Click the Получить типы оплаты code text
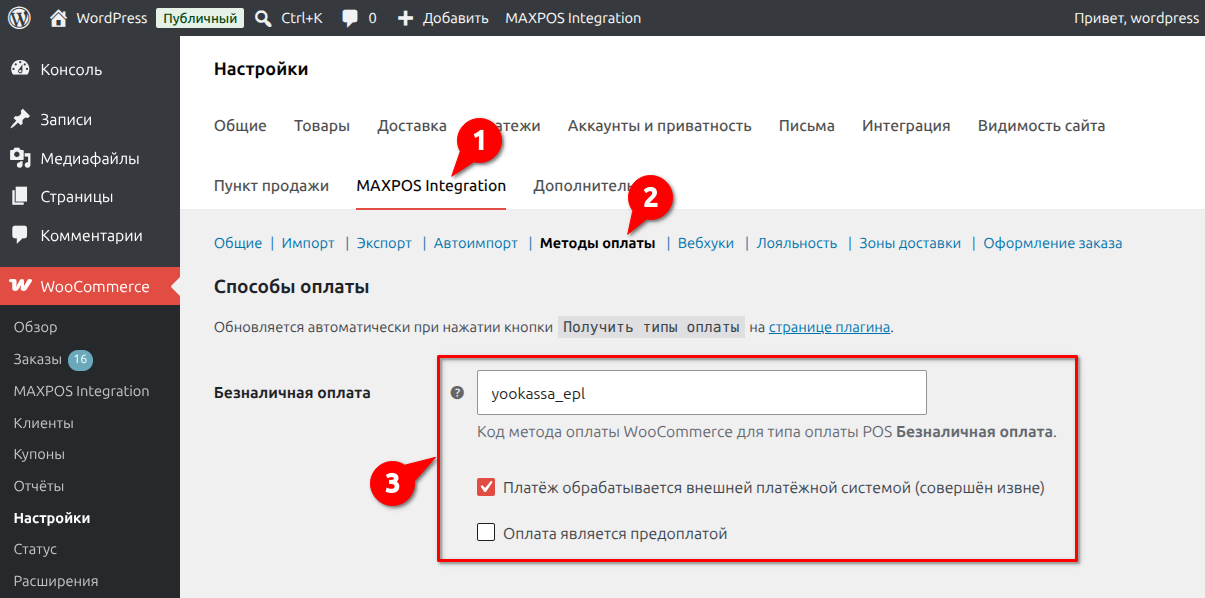 [x=651, y=327]
